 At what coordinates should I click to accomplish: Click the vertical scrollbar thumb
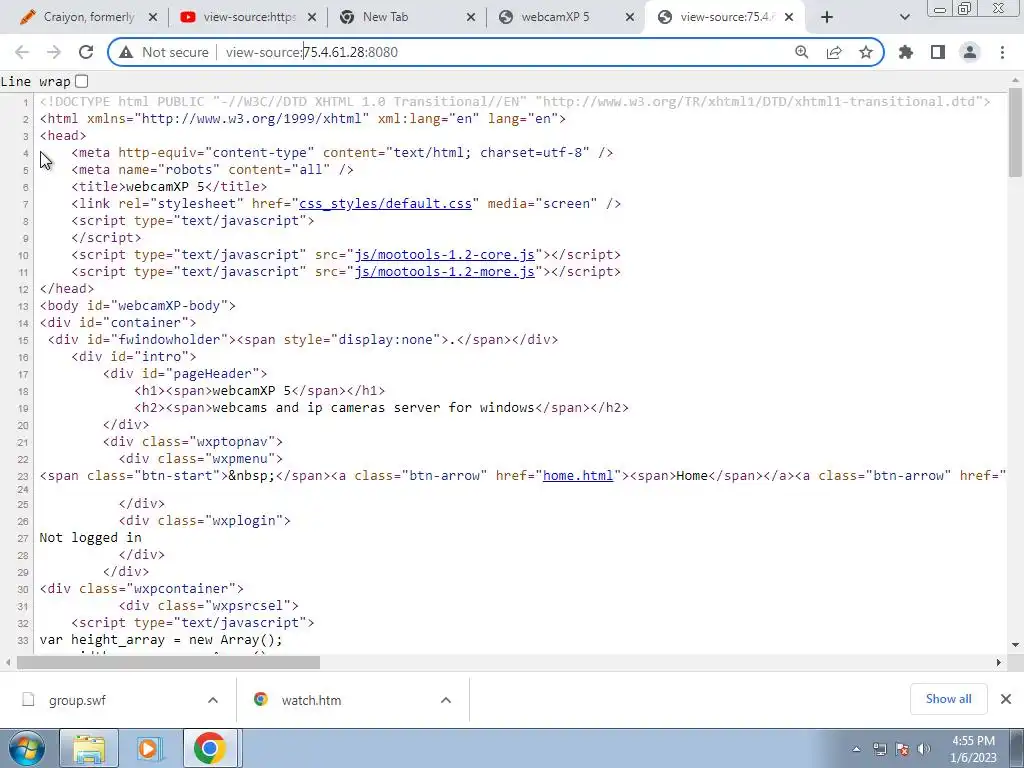1015,132
